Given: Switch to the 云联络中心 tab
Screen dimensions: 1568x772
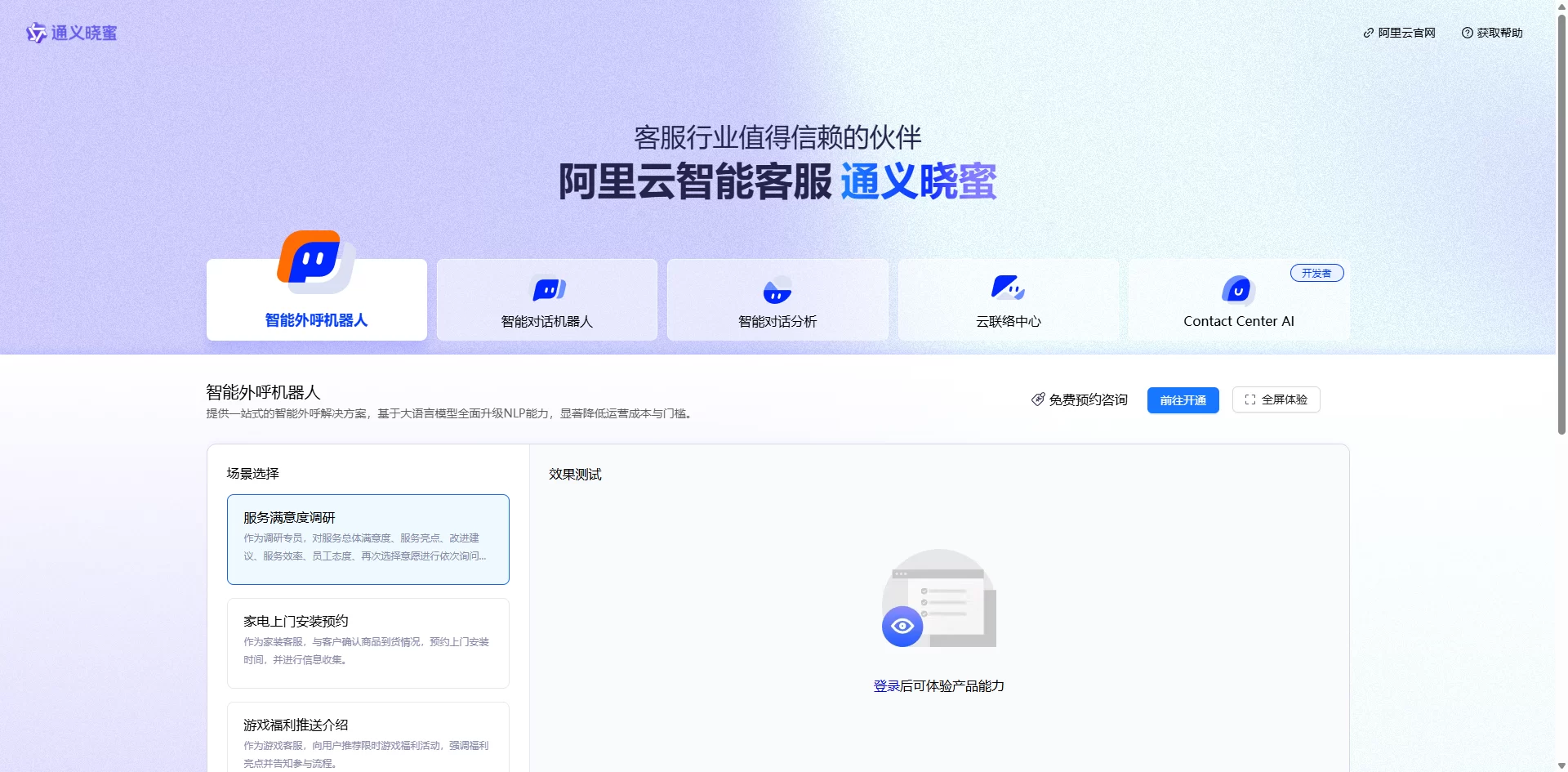Looking at the screenshot, I should (1008, 321).
